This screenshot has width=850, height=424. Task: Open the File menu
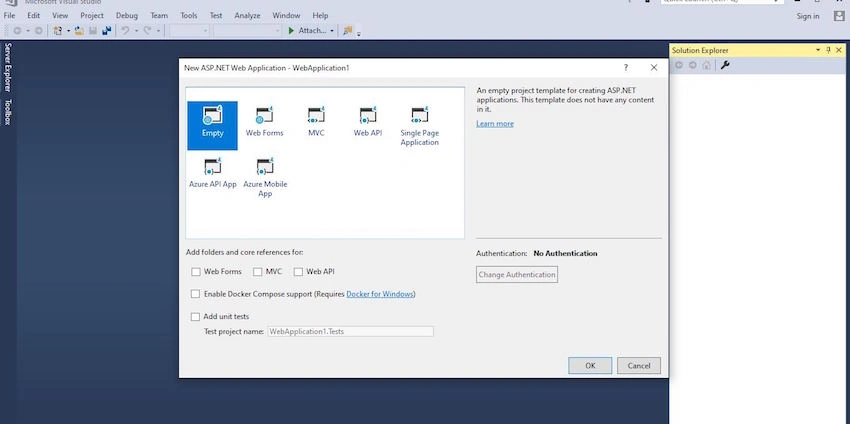[9, 16]
